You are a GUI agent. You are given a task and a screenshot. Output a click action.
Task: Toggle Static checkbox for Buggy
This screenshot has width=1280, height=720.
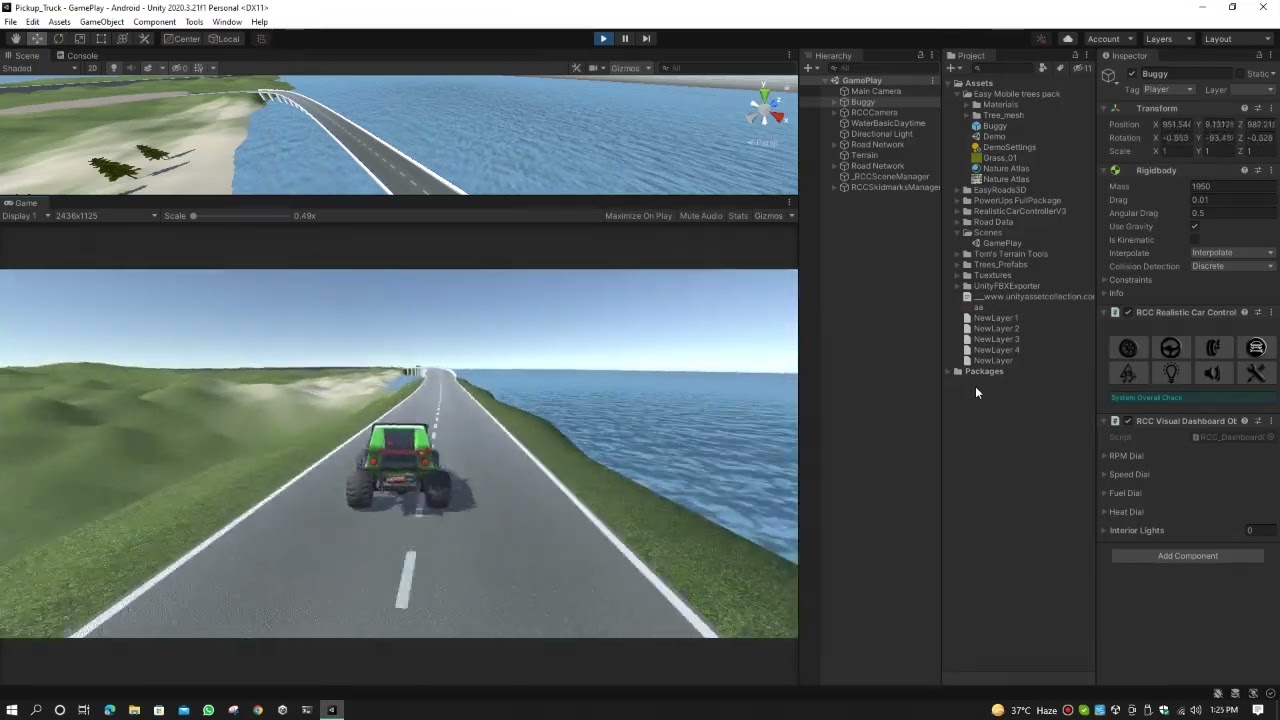[x=1240, y=74]
